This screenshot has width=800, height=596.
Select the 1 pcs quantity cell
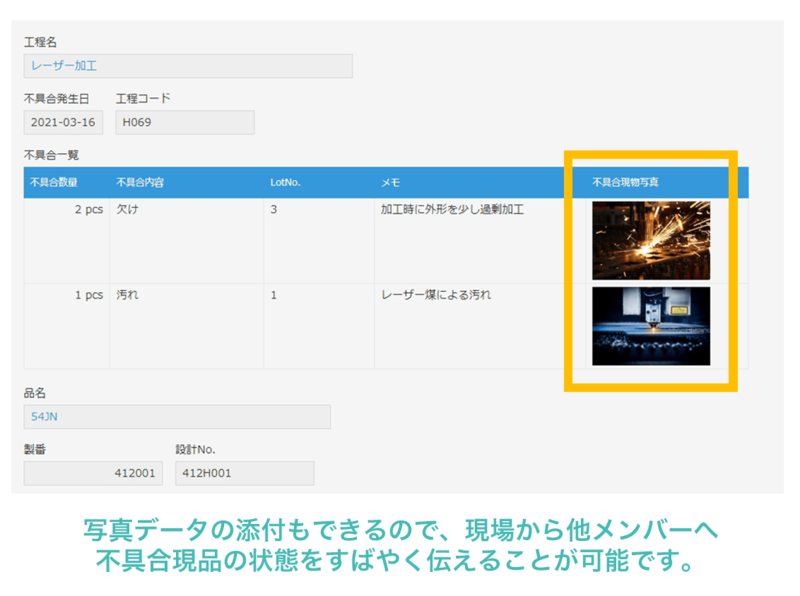(x=67, y=327)
